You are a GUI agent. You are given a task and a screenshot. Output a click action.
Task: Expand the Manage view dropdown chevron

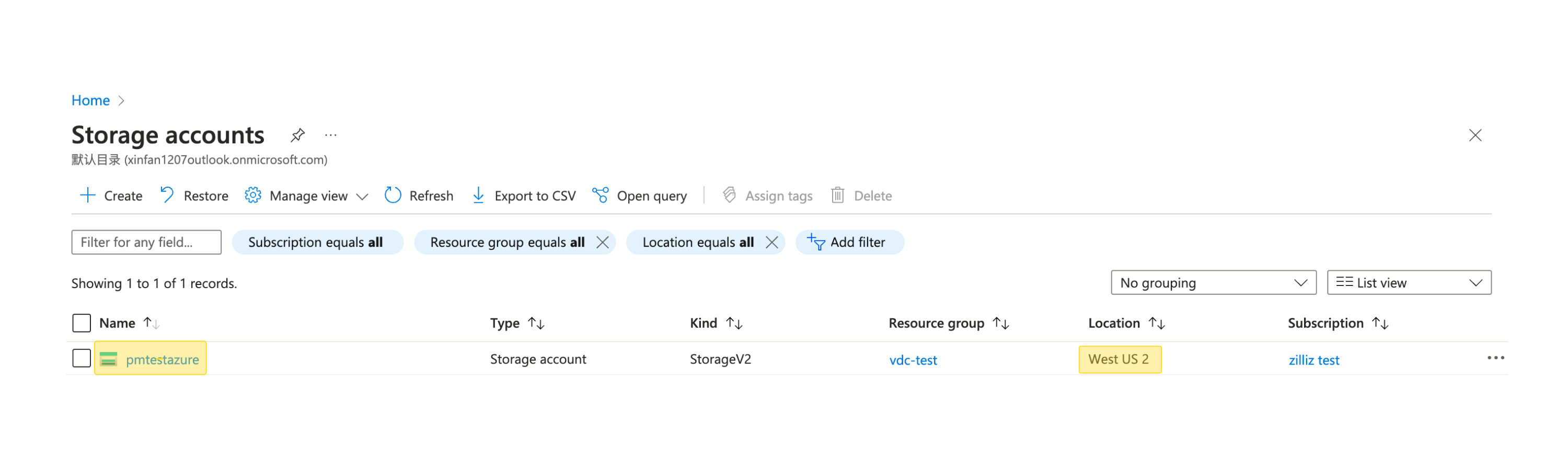pyautogui.click(x=362, y=196)
